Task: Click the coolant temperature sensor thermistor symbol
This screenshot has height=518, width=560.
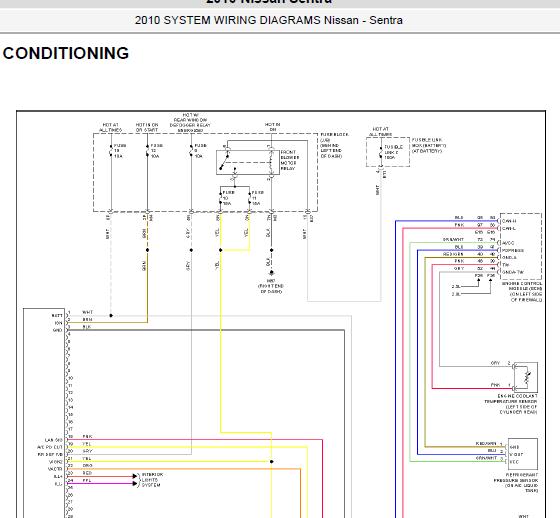Action: [x=527, y=378]
